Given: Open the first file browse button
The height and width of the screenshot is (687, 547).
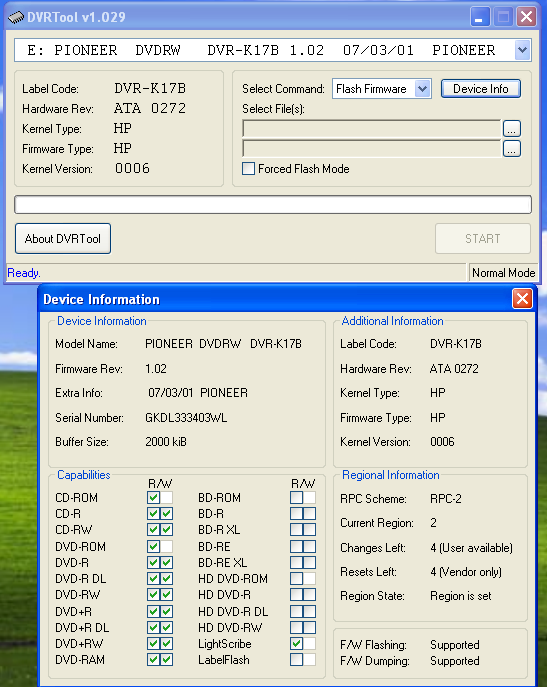Looking at the screenshot, I should pos(511,129).
